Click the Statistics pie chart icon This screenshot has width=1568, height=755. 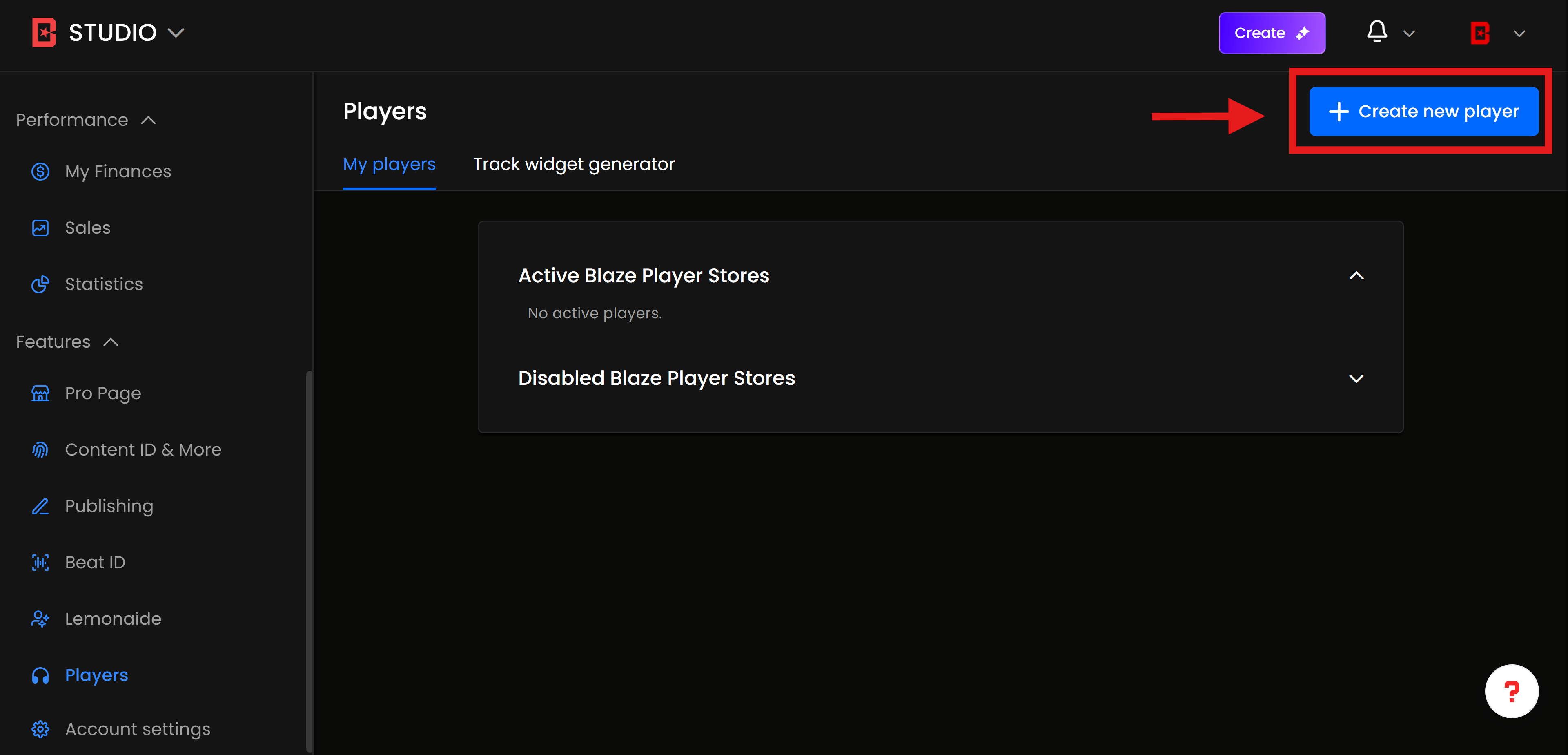tap(40, 284)
